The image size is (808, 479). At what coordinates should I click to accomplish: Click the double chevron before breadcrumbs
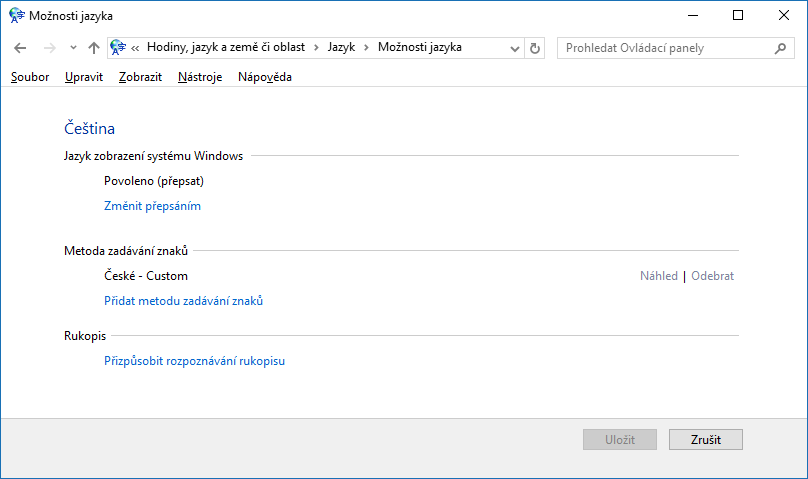(x=136, y=48)
